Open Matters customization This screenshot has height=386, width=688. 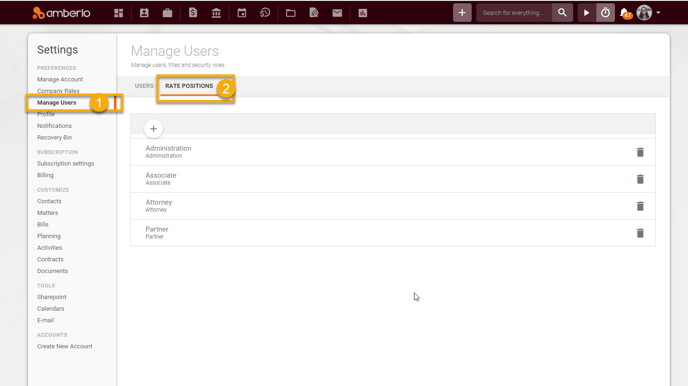pos(47,213)
